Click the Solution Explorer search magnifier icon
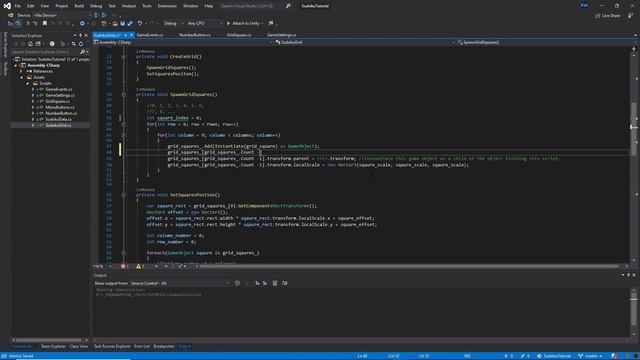640x360 pixels. pos(82,52)
